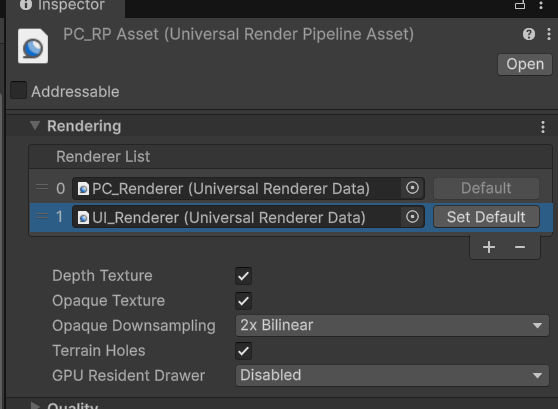
Task: Uncheck the Depth Texture checkbox
Action: (x=243, y=276)
